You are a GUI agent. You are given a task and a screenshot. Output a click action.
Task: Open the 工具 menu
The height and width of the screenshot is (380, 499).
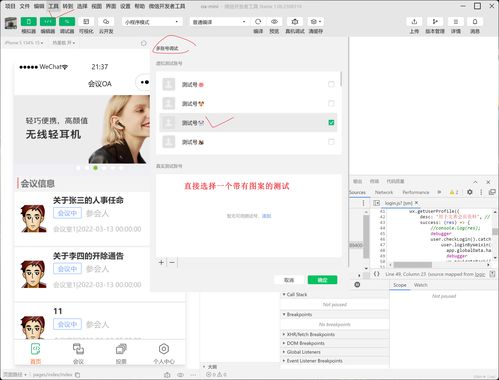(53, 6)
